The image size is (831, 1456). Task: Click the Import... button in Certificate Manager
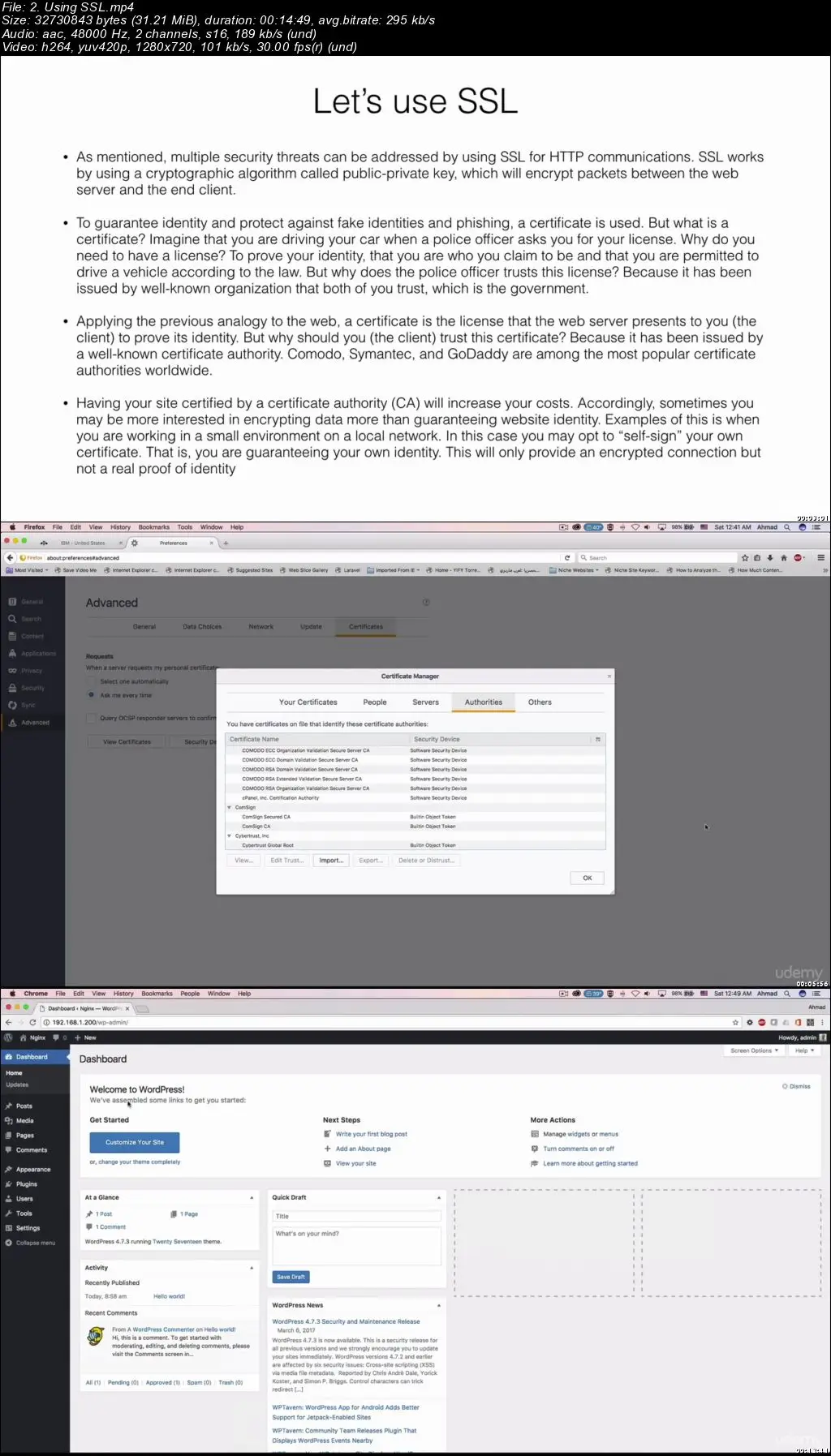(331, 861)
